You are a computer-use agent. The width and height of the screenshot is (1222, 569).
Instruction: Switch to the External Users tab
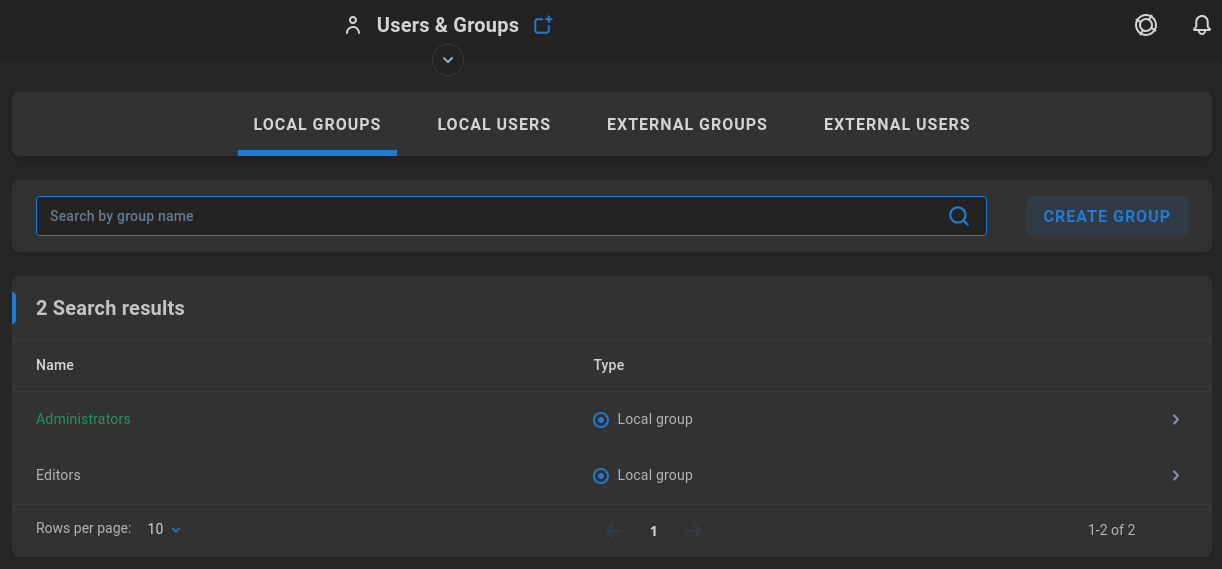tap(897, 125)
